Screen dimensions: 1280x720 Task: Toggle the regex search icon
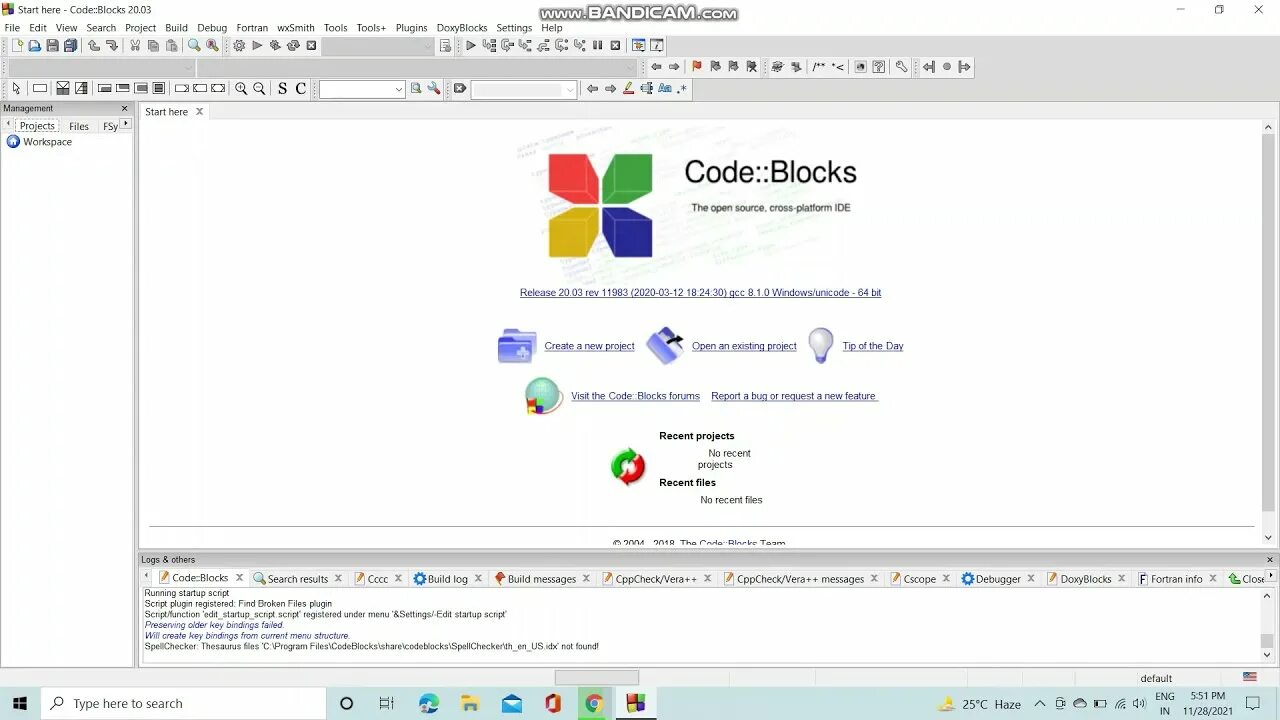pyautogui.click(x=682, y=88)
